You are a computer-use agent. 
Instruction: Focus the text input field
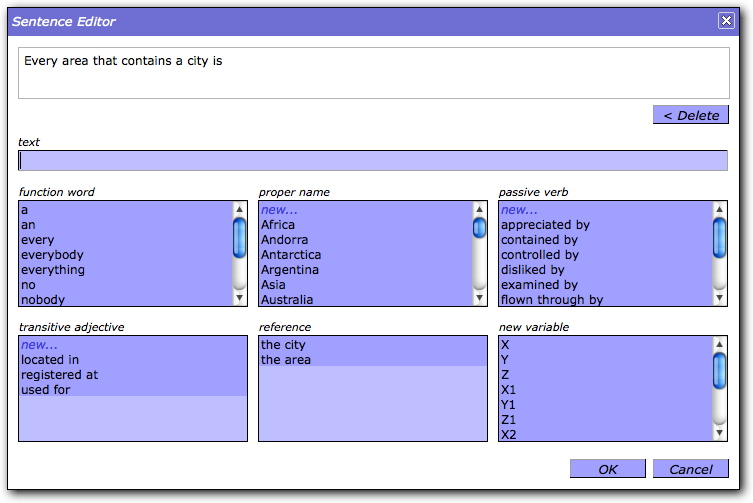[x=372, y=161]
